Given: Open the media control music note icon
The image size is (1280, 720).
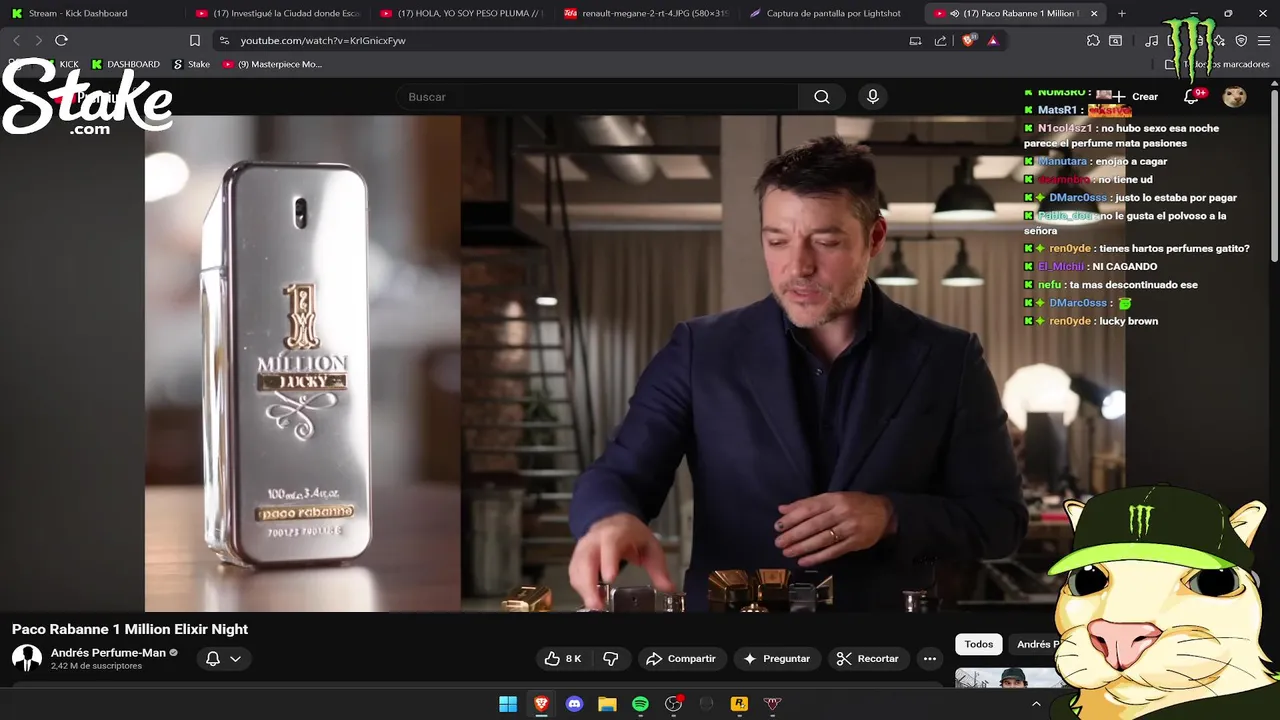Looking at the screenshot, I should point(1152,40).
